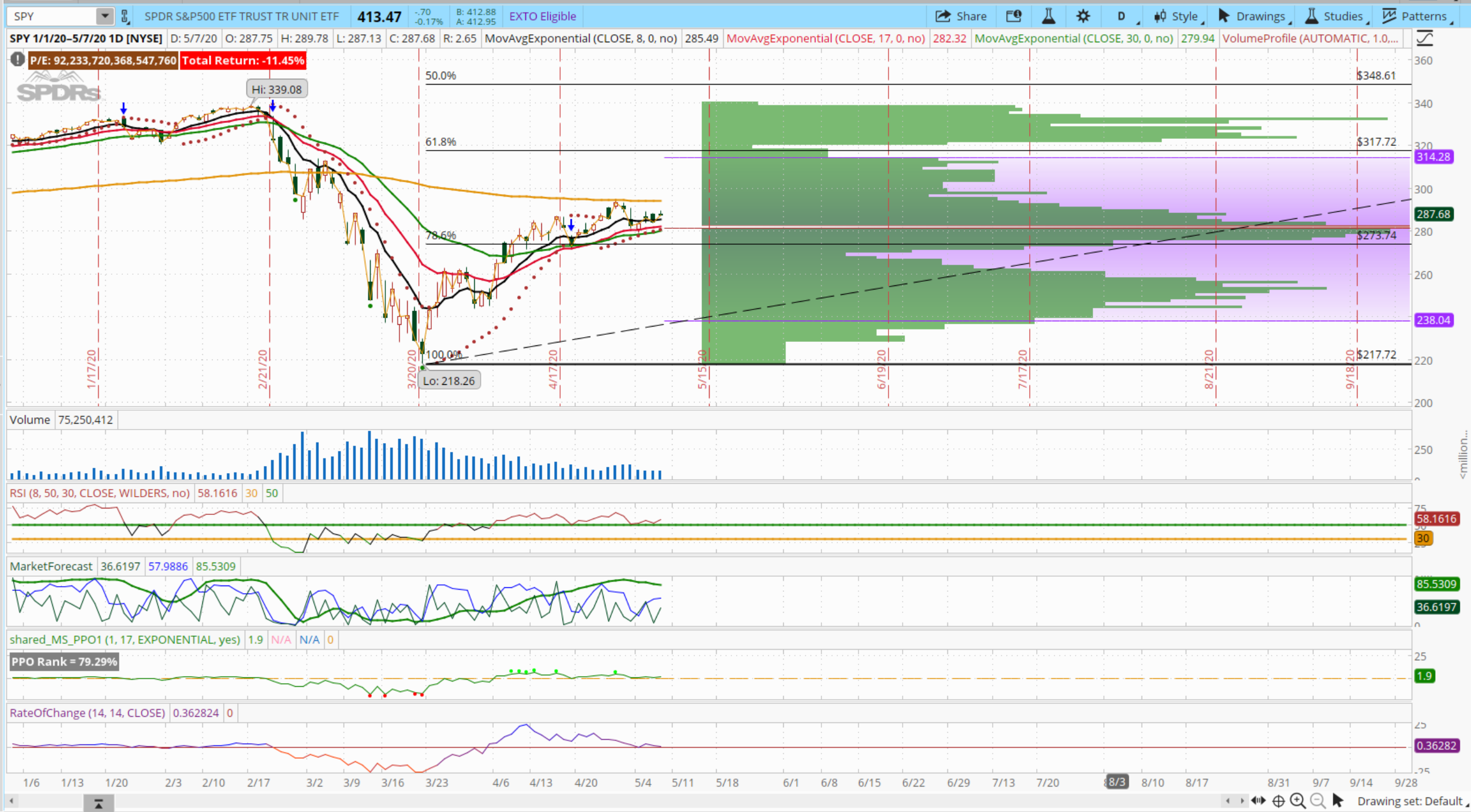Open the Drawings tools menu
Screen dimensions: 1471x812
click(x=1252, y=16)
